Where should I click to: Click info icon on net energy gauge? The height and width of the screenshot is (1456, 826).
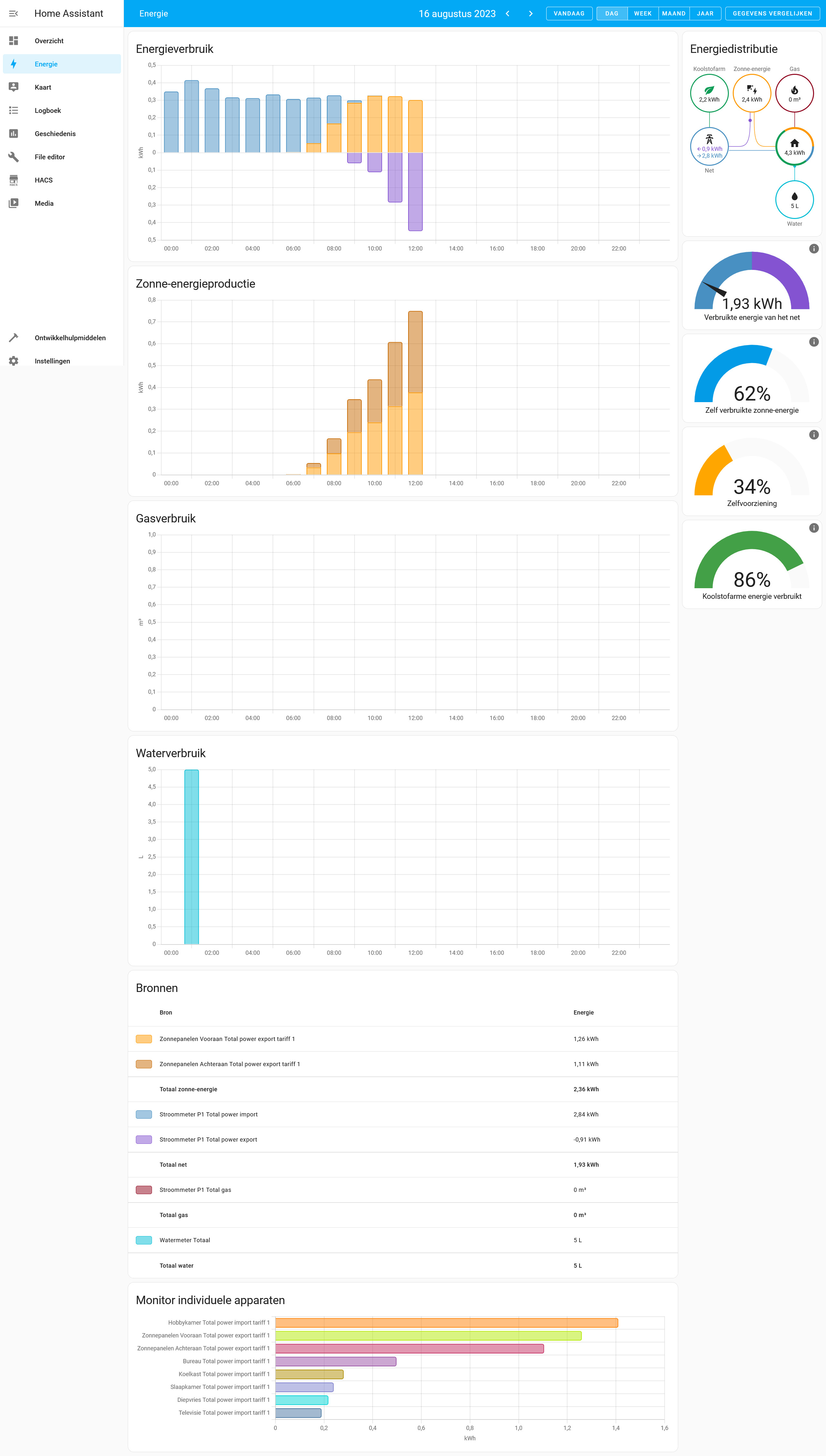click(813, 249)
